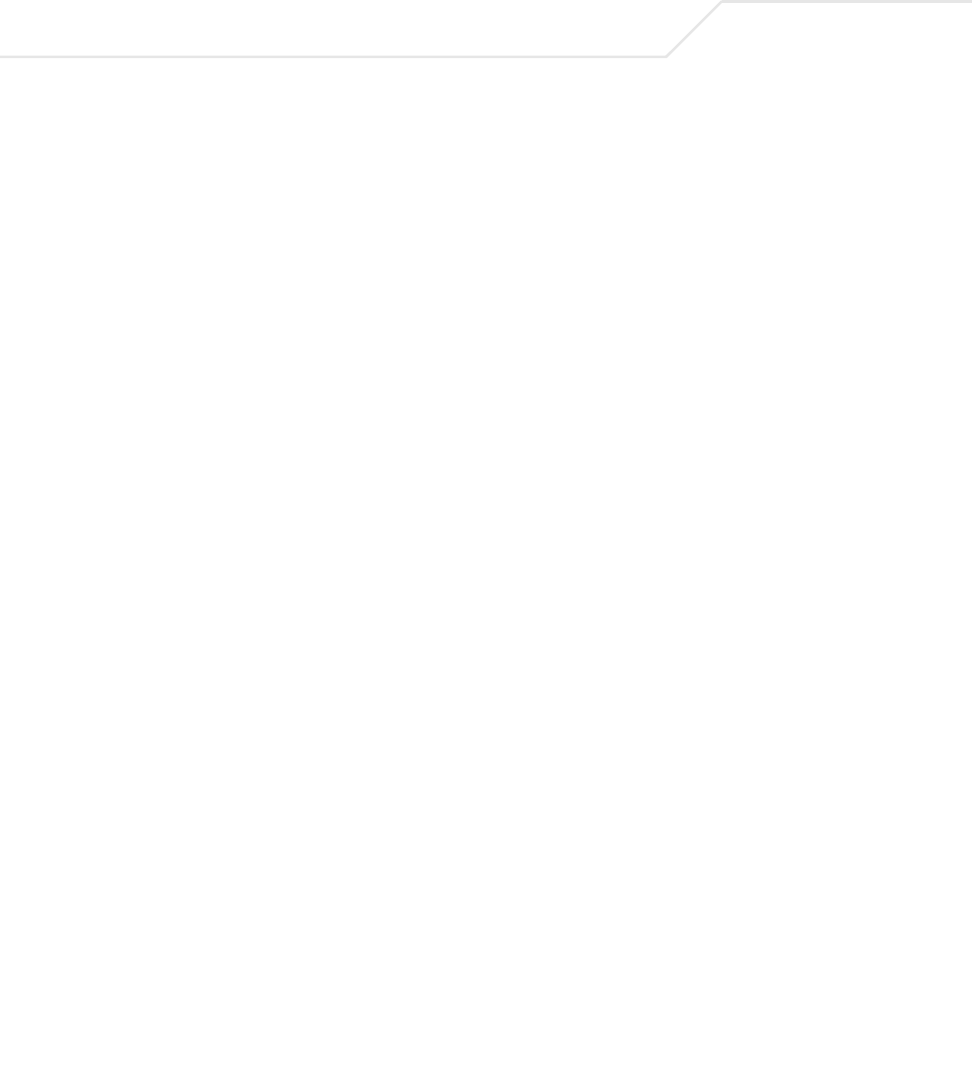
Task: Click the empty header strip above the line
Action: pyautogui.click(x=333, y=27)
